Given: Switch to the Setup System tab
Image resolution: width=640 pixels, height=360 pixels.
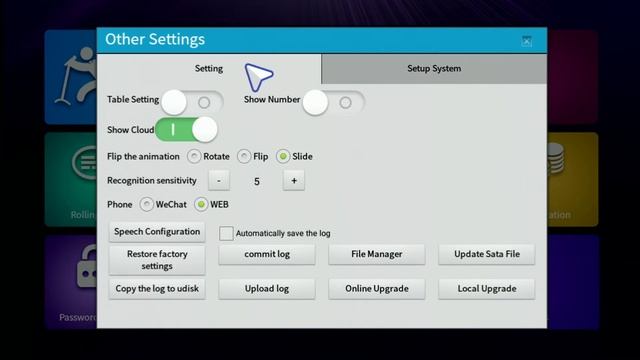Looking at the screenshot, I should pos(434,69).
